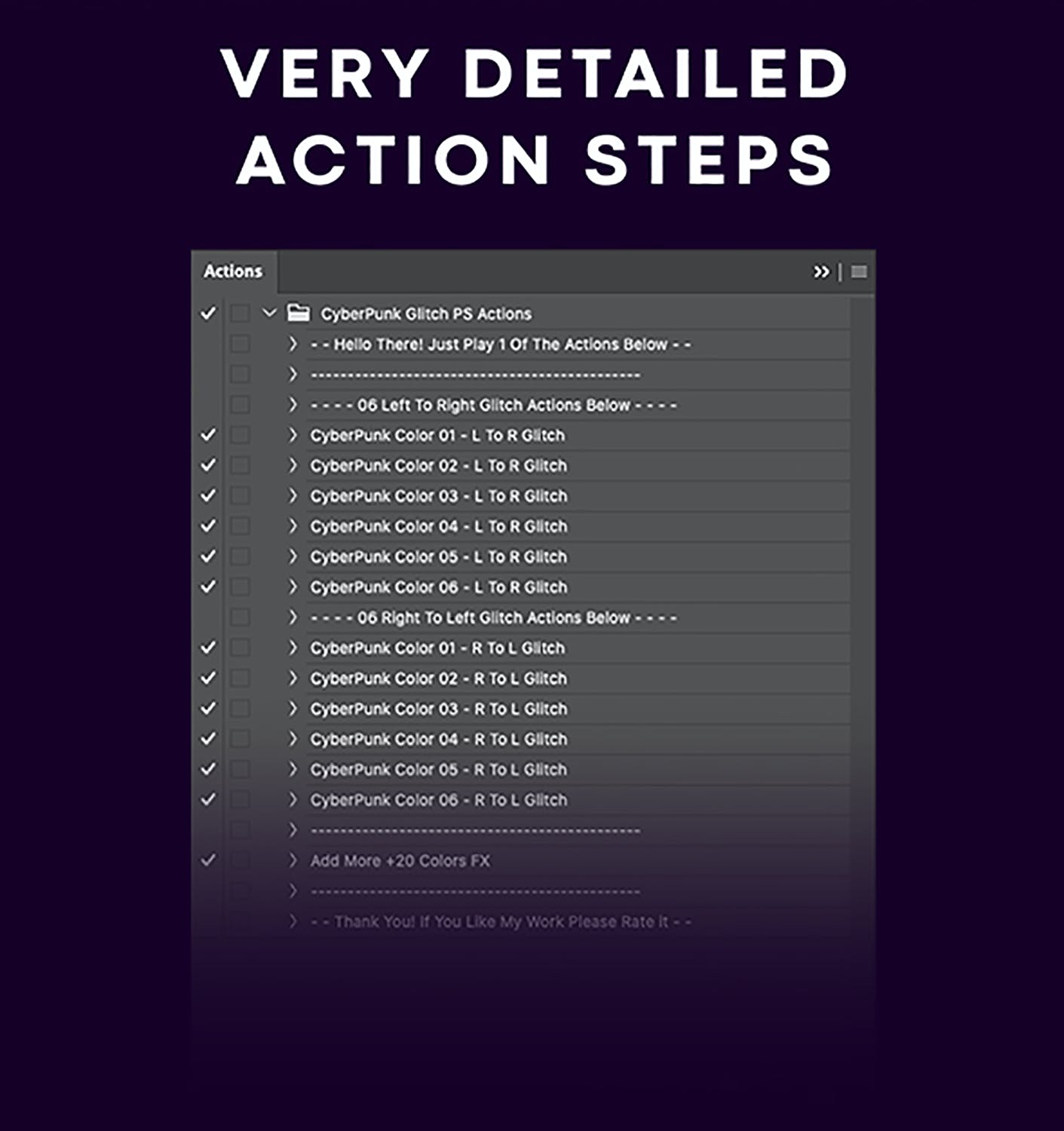
Task: Click the double-arrow collapse panel icon
Action: pos(821,272)
